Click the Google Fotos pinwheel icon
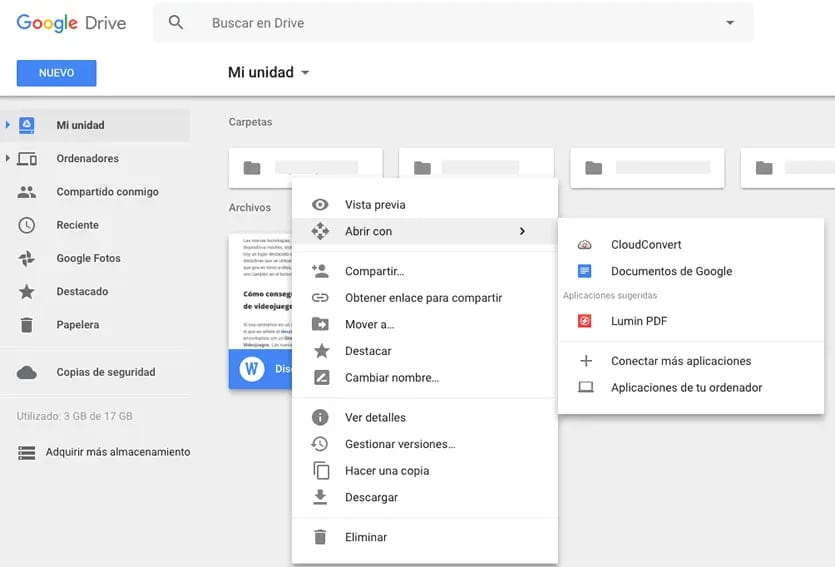 coord(27,258)
